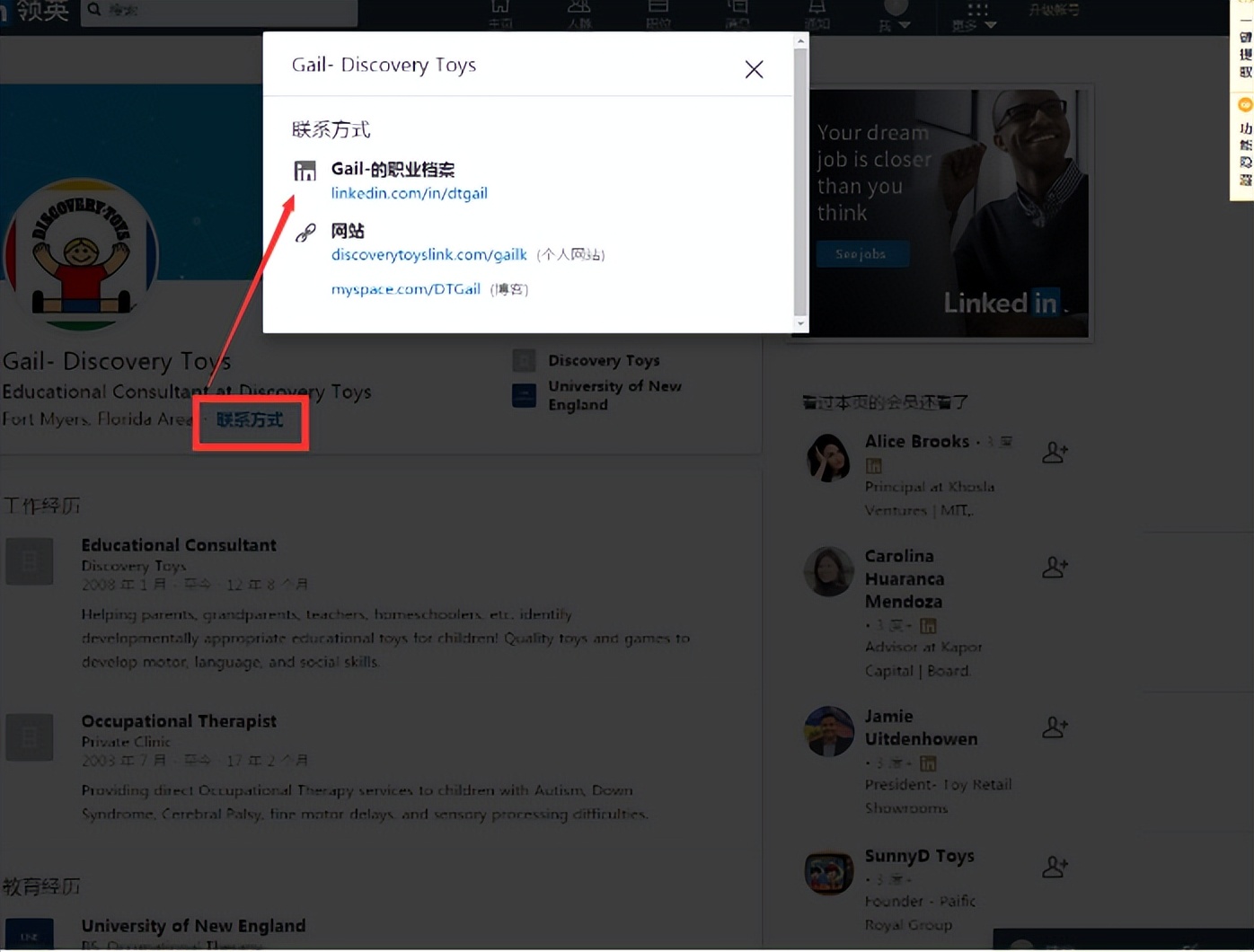The image size is (1254, 952).
Task: Click University of New England under 教育经历
Action: click(193, 926)
